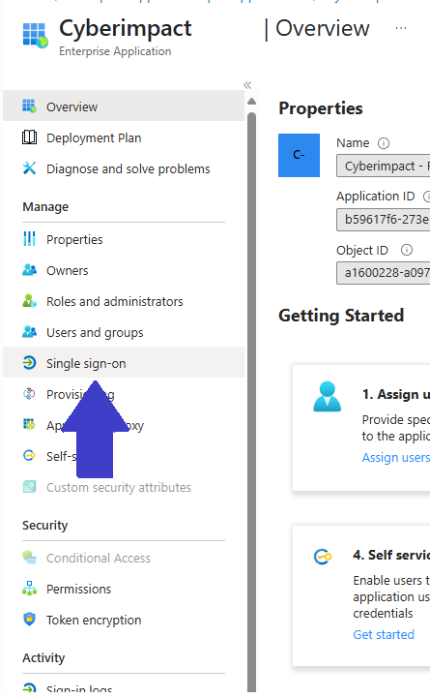Click the Overview icon in sidebar
The image size is (430, 693).
click(x=29, y=106)
